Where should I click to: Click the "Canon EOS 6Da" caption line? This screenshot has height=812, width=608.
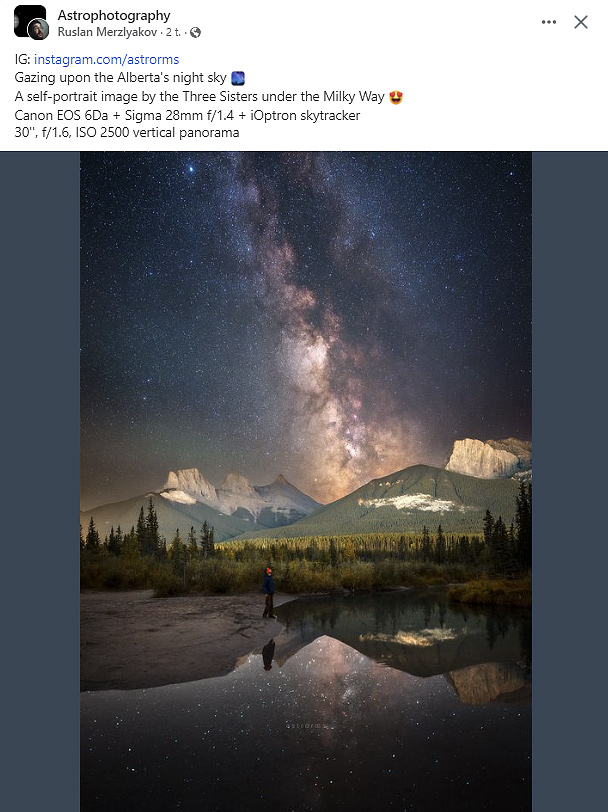coord(187,115)
